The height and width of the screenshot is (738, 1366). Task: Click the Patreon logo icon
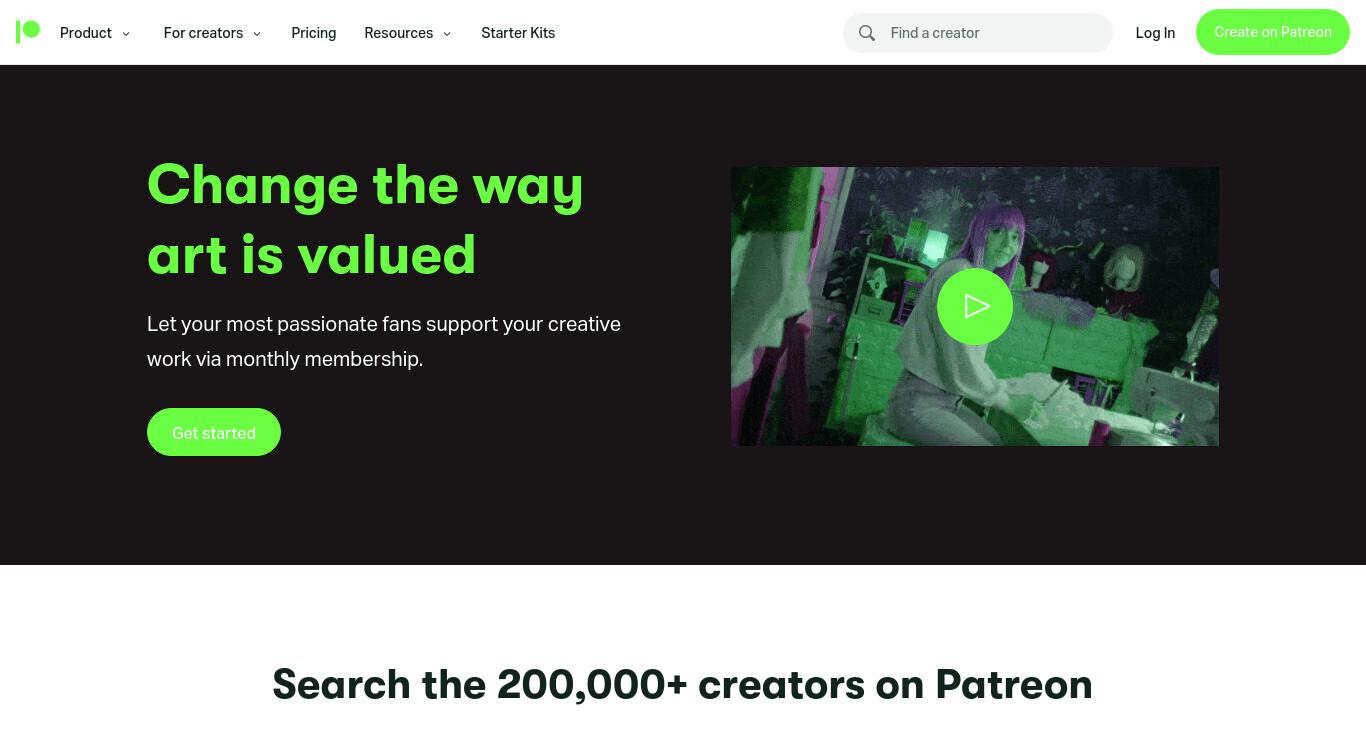[28, 32]
